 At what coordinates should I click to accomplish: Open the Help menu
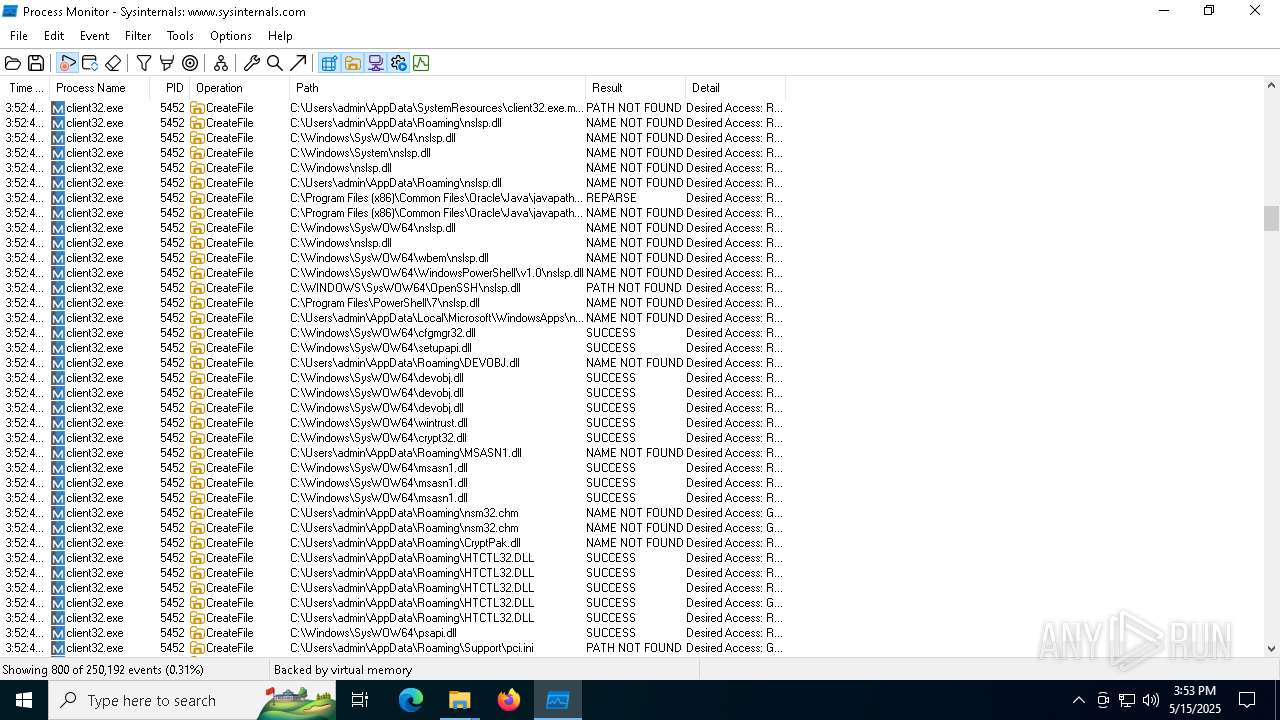coord(280,36)
